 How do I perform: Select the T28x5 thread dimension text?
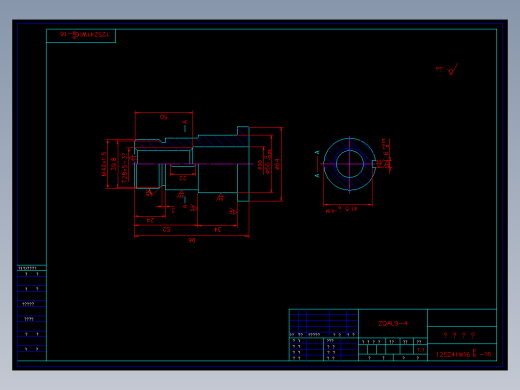(x=124, y=168)
